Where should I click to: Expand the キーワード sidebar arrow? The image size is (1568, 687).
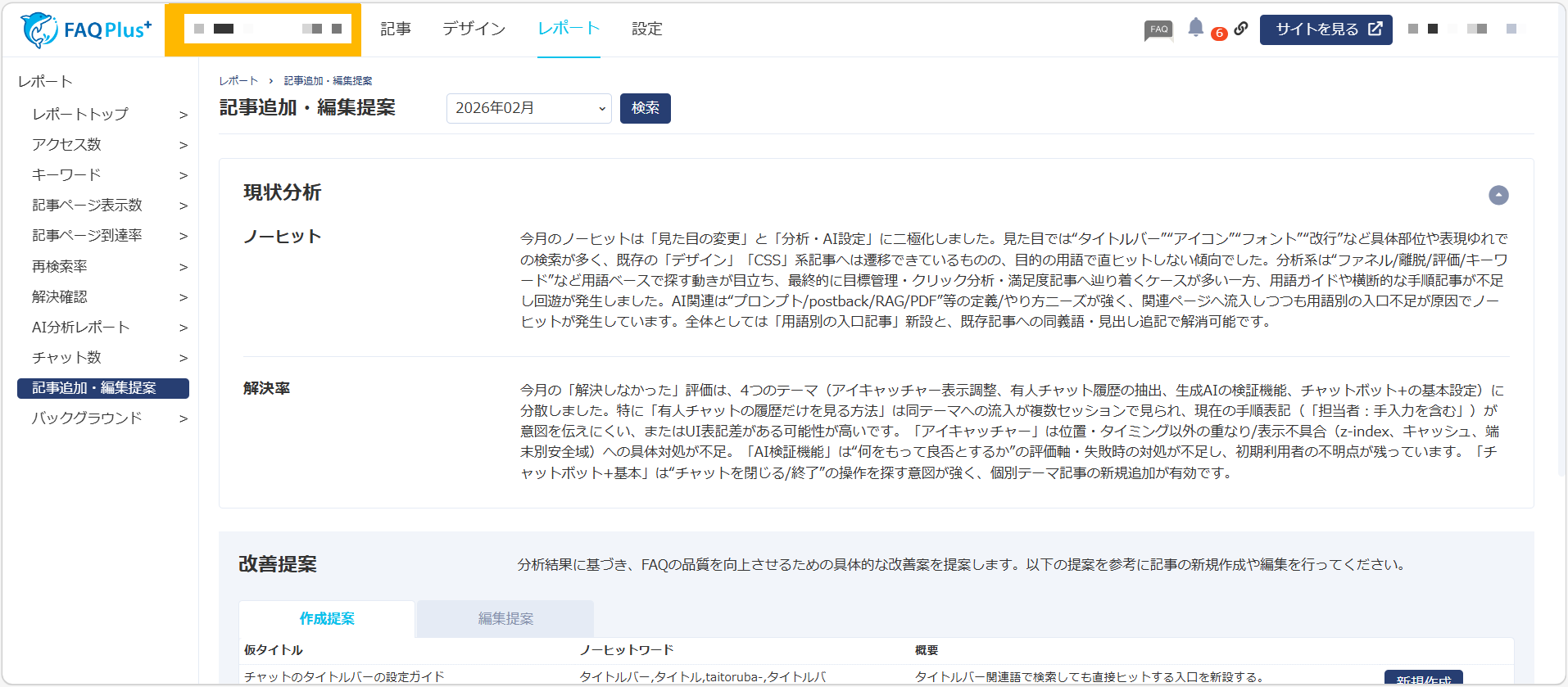pos(184,175)
